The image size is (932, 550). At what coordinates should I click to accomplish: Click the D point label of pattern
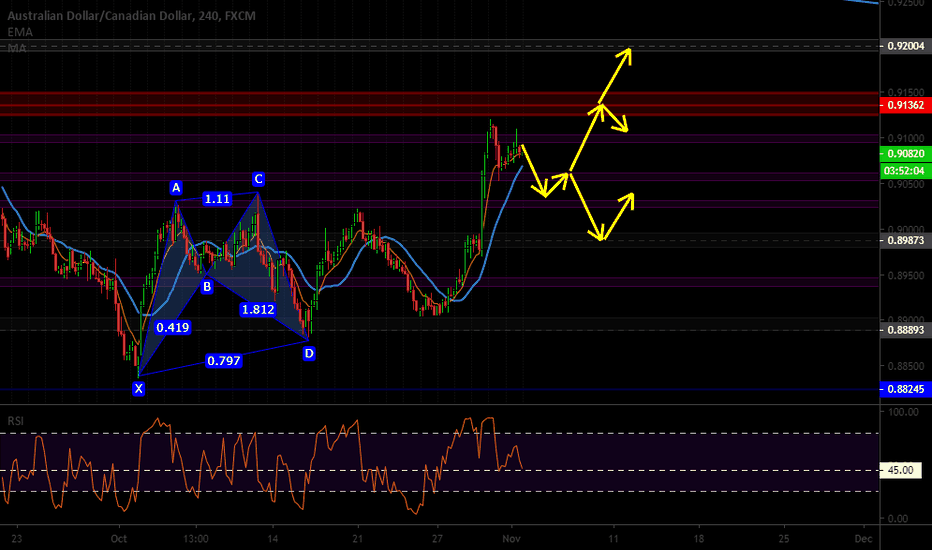[x=309, y=354]
